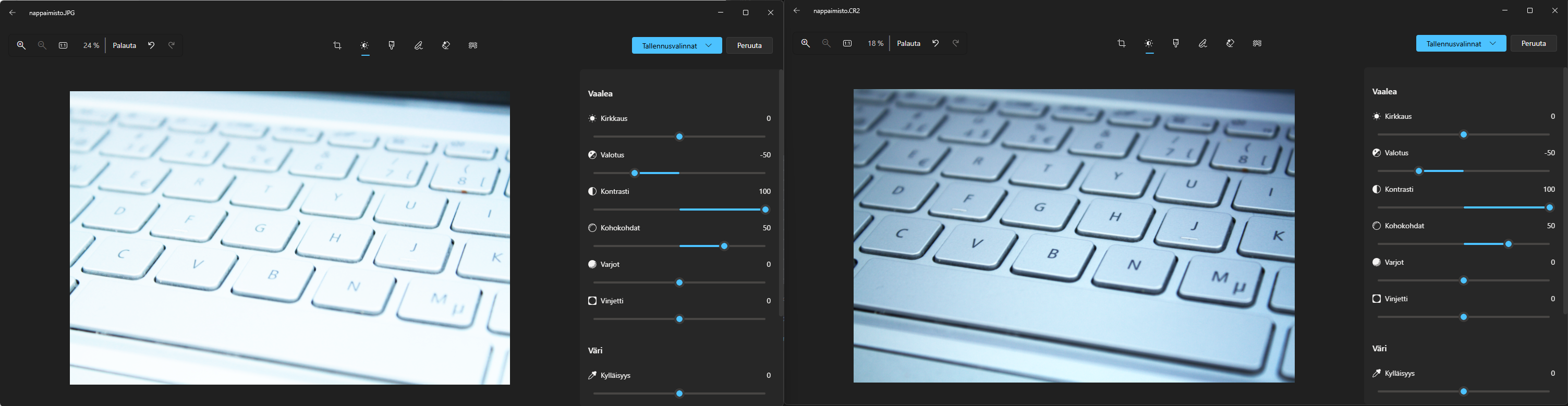This screenshot has width=1568, height=406.
Task: Zoom out on the nappaimisto.CR2 image
Action: coord(826,44)
